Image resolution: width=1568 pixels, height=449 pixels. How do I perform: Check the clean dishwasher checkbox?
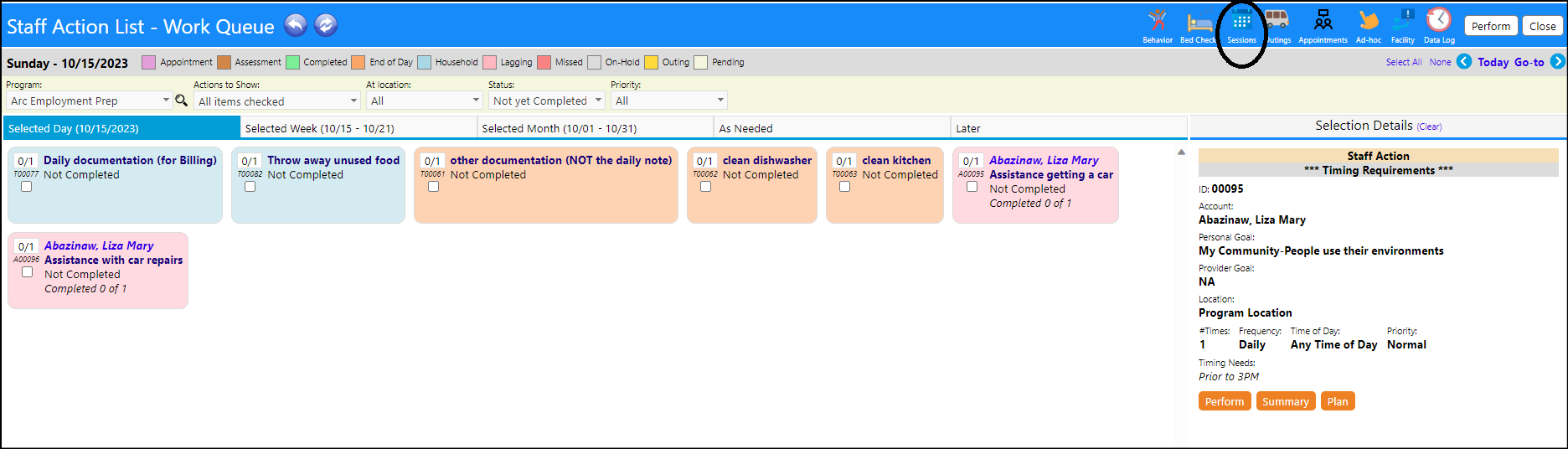(705, 187)
